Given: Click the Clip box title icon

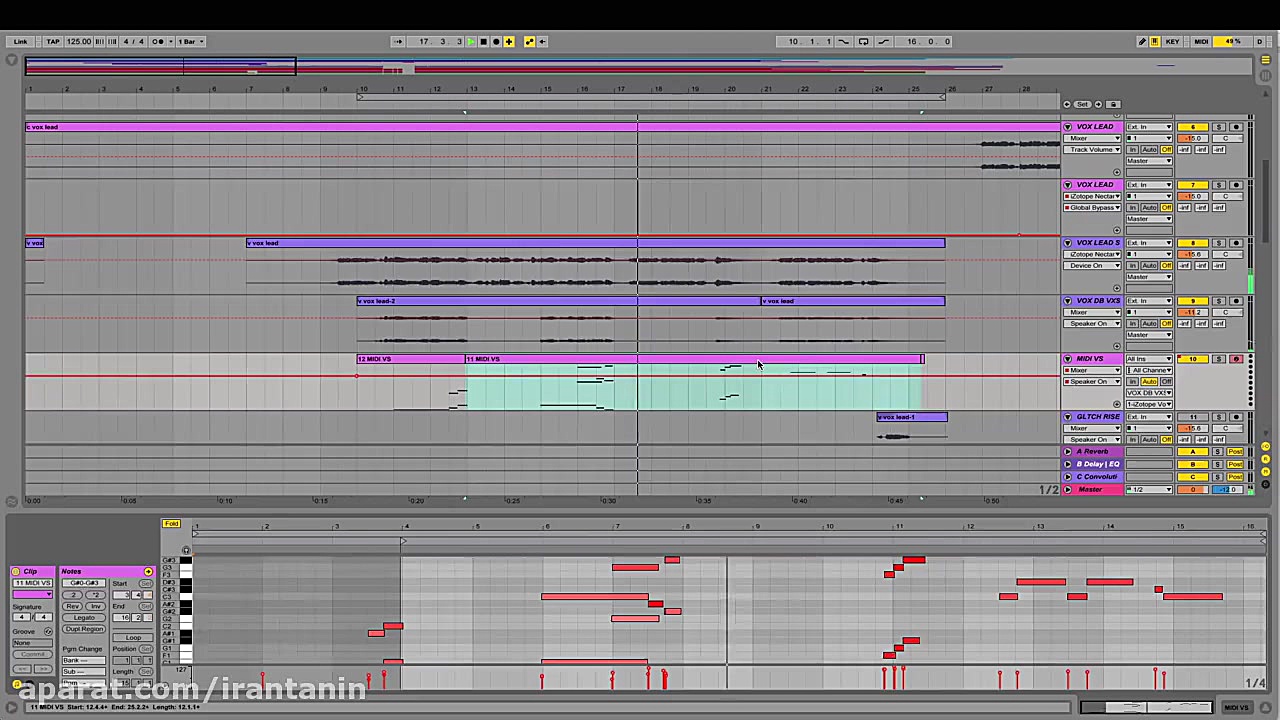Looking at the screenshot, I should (16, 571).
